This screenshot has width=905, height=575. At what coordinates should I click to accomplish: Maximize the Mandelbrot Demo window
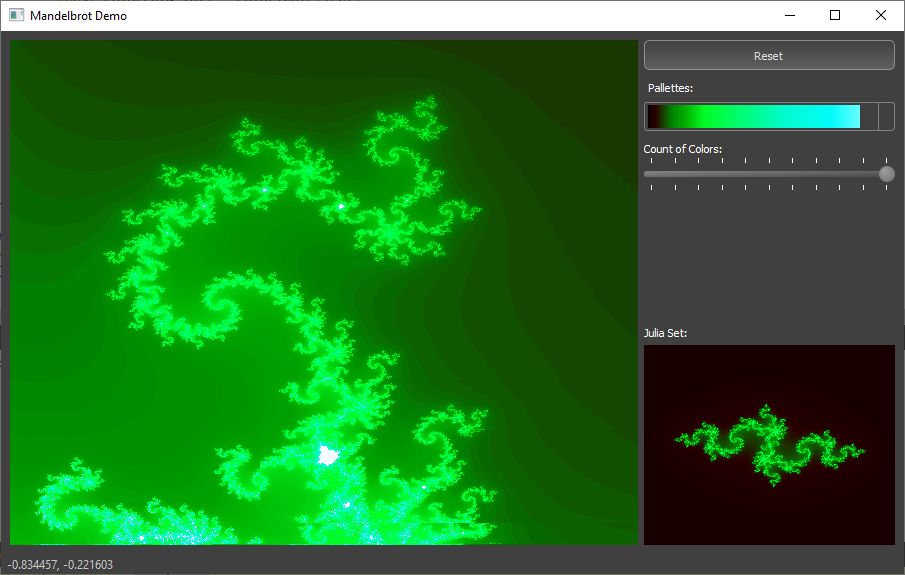click(835, 16)
